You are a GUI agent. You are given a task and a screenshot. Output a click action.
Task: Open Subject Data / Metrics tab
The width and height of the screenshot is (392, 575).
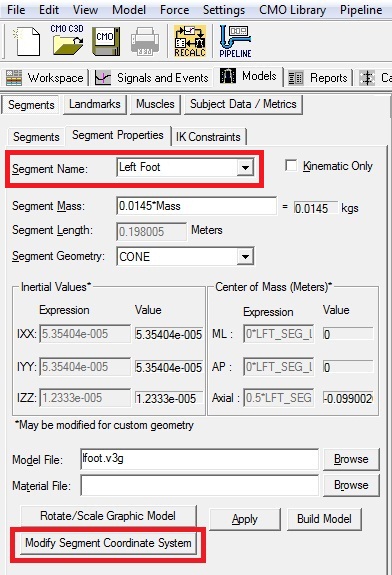click(243, 104)
